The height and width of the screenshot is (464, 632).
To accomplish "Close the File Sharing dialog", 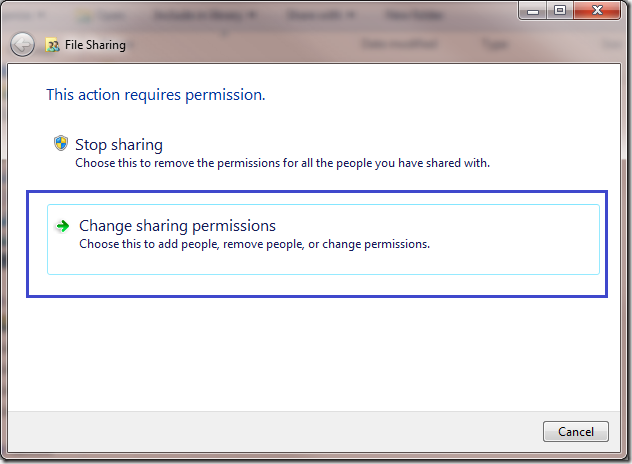I will tap(597, 11).
